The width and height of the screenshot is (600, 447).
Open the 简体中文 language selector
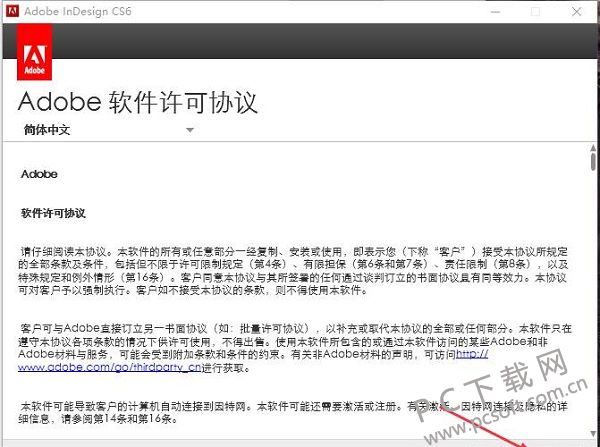click(109, 130)
